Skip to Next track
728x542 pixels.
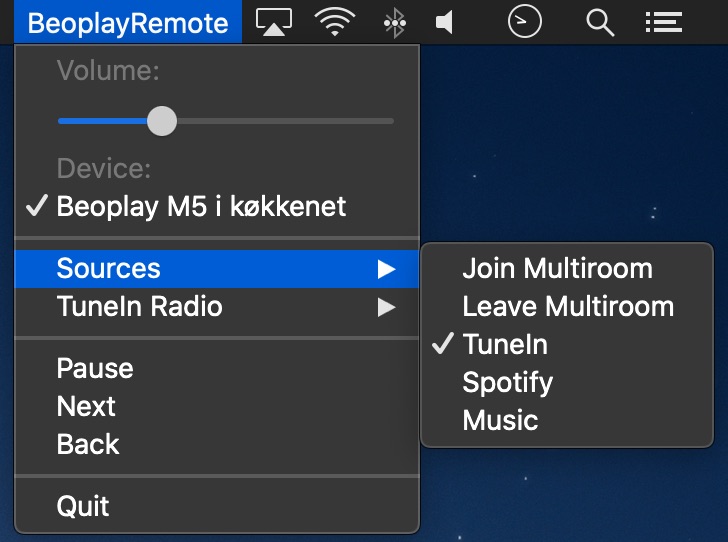coord(217,406)
